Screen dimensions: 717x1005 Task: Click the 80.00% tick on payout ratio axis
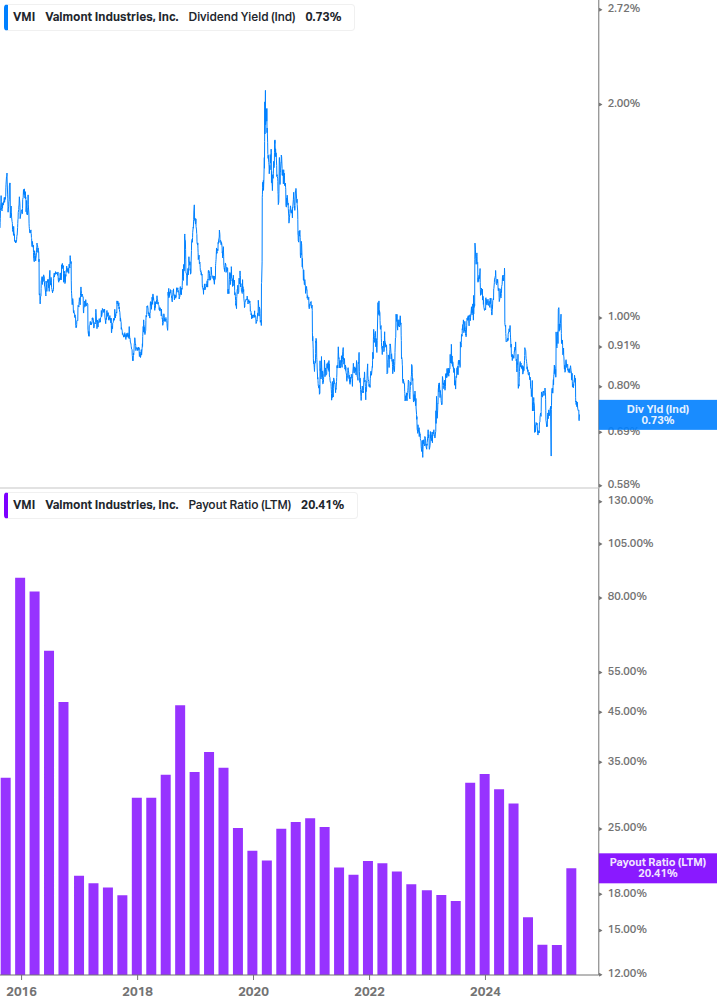coord(627,596)
